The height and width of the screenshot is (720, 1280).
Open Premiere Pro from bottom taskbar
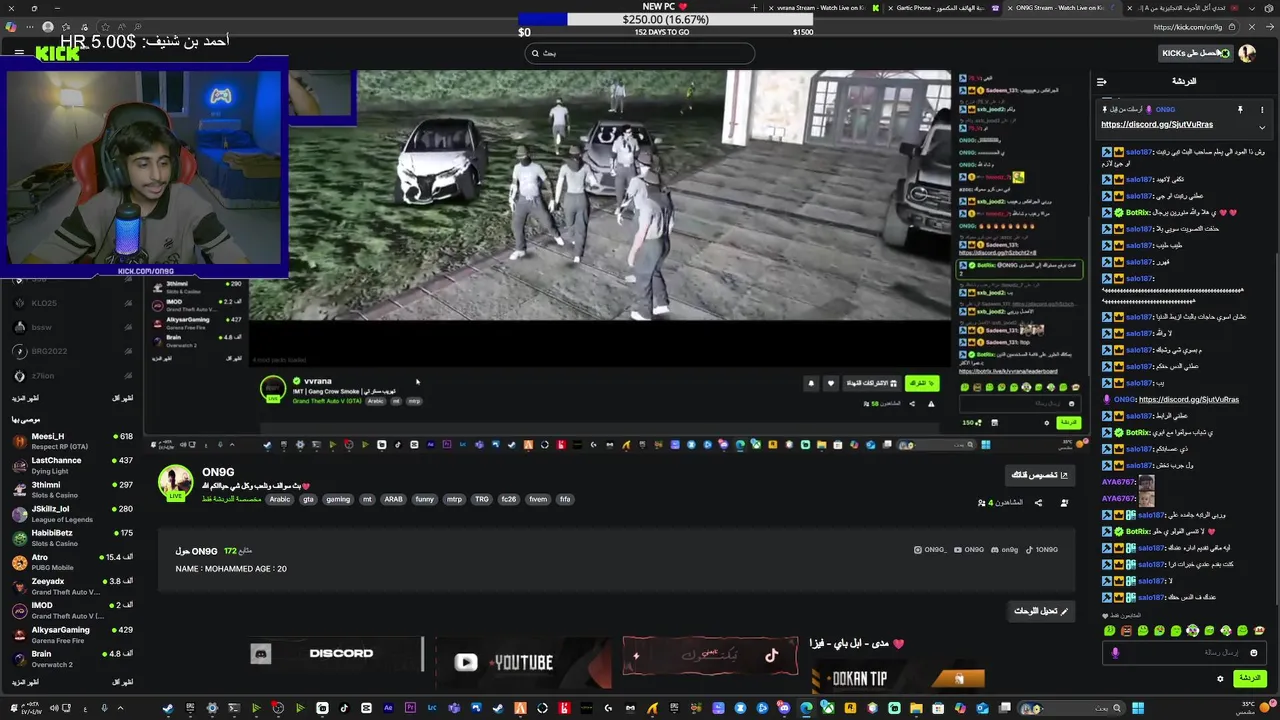pos(410,708)
